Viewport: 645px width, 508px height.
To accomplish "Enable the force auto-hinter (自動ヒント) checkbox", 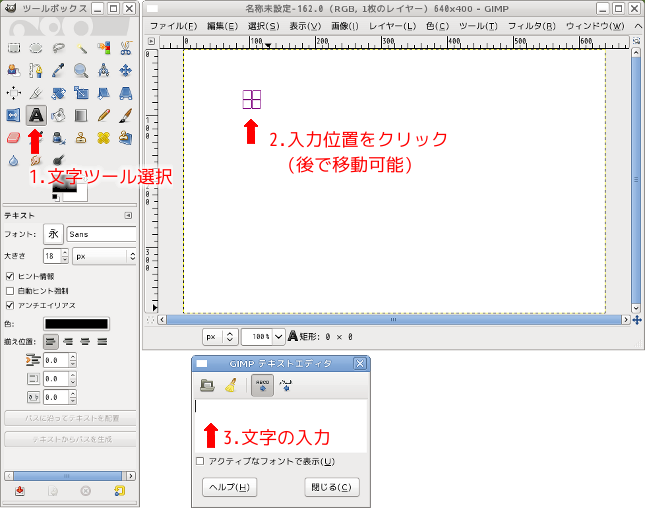I will [10, 290].
